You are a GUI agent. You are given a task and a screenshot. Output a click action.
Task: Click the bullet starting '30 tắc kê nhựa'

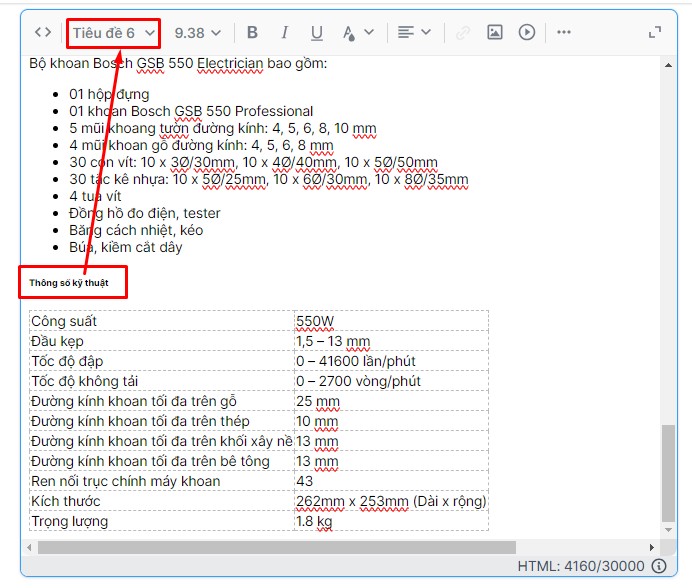[x=269, y=179]
